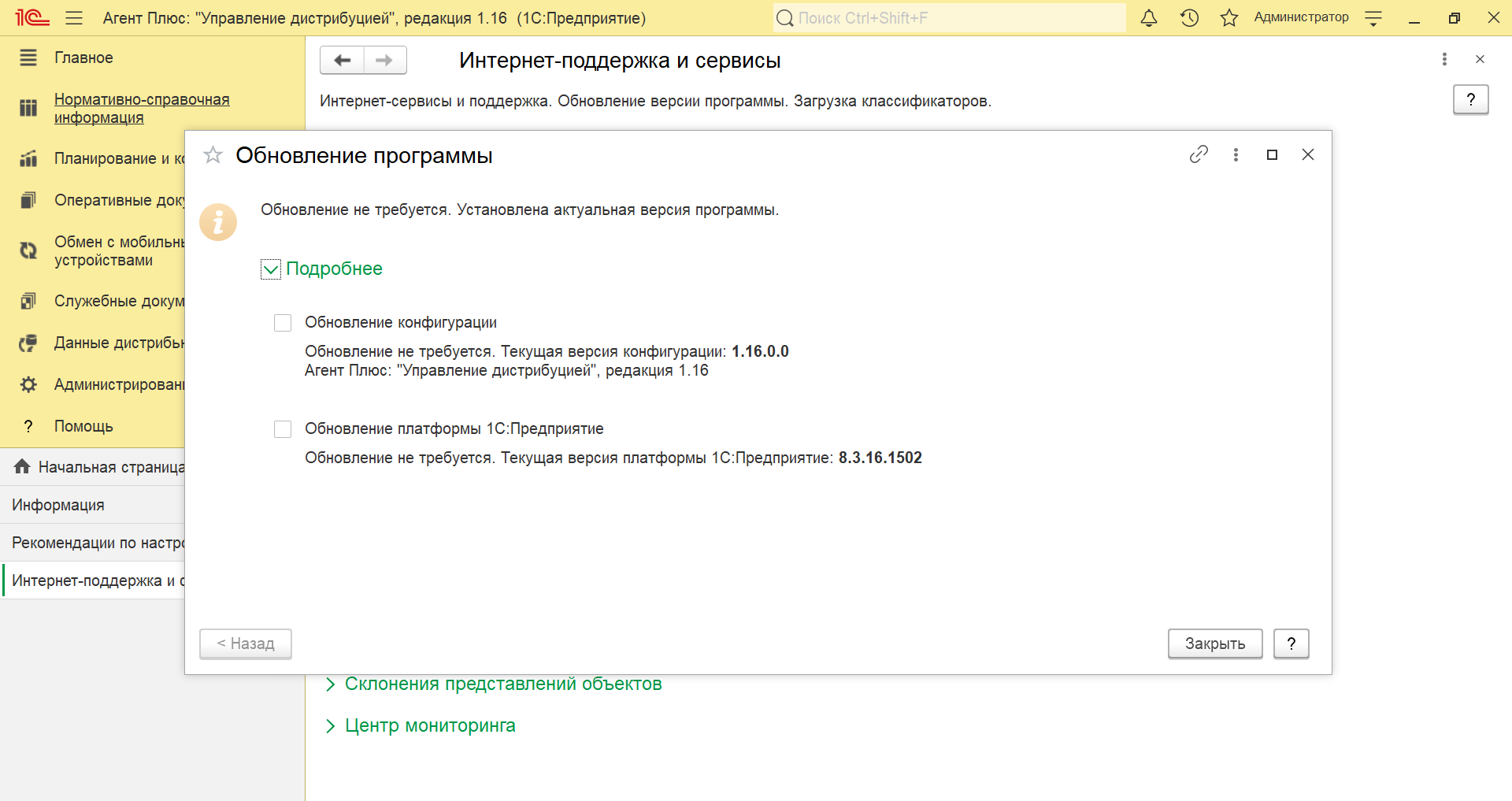Go back with the left arrow button
Viewport: 1512px width, 801px height.
342,60
